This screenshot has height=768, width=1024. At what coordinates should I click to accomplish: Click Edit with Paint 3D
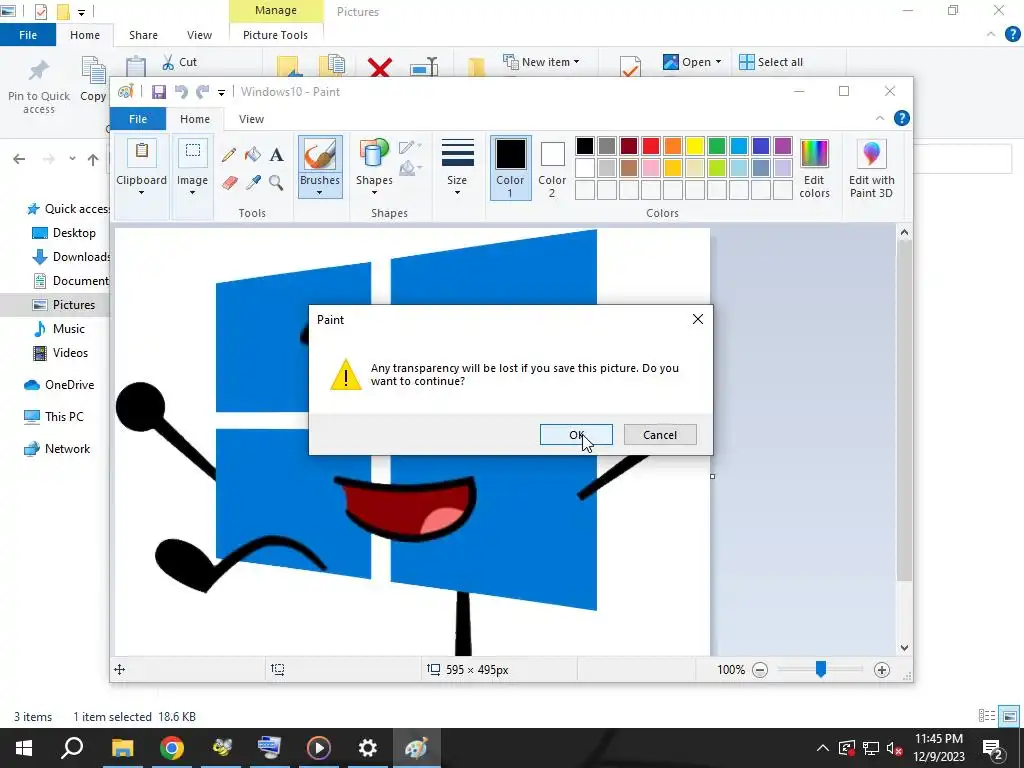click(x=871, y=168)
